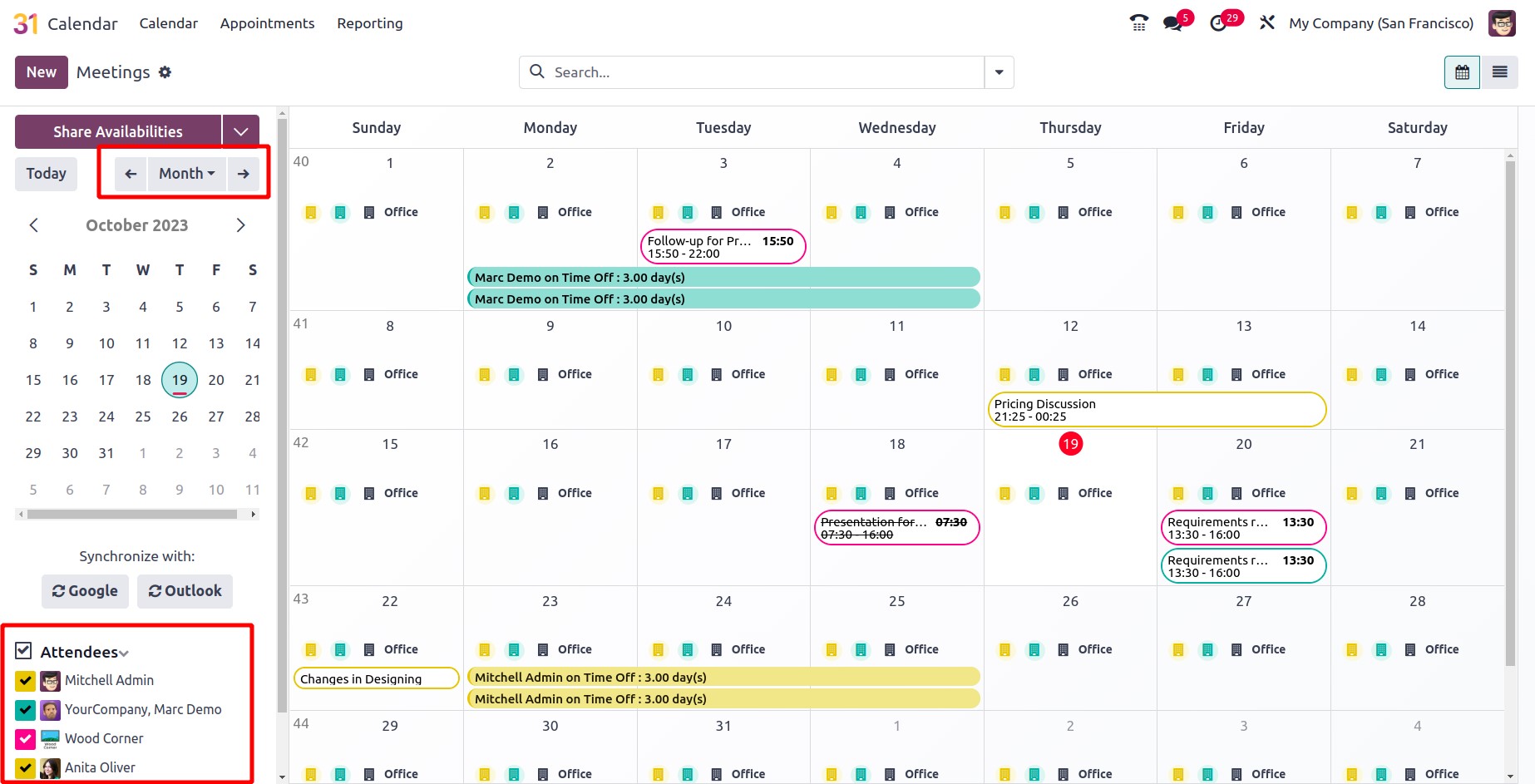The width and height of the screenshot is (1535, 784).
Task: Show previous month in mini calendar
Action: click(34, 225)
